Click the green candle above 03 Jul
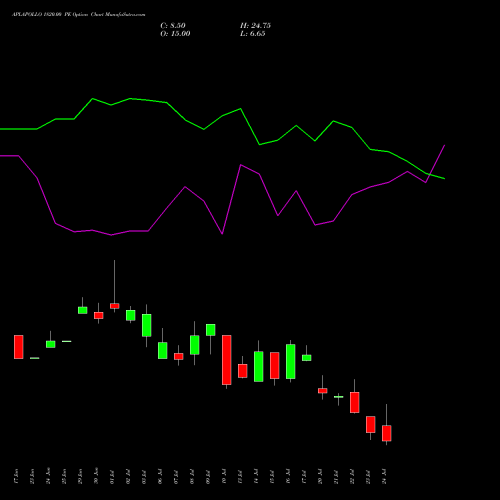The image size is (500, 500). 147,325
